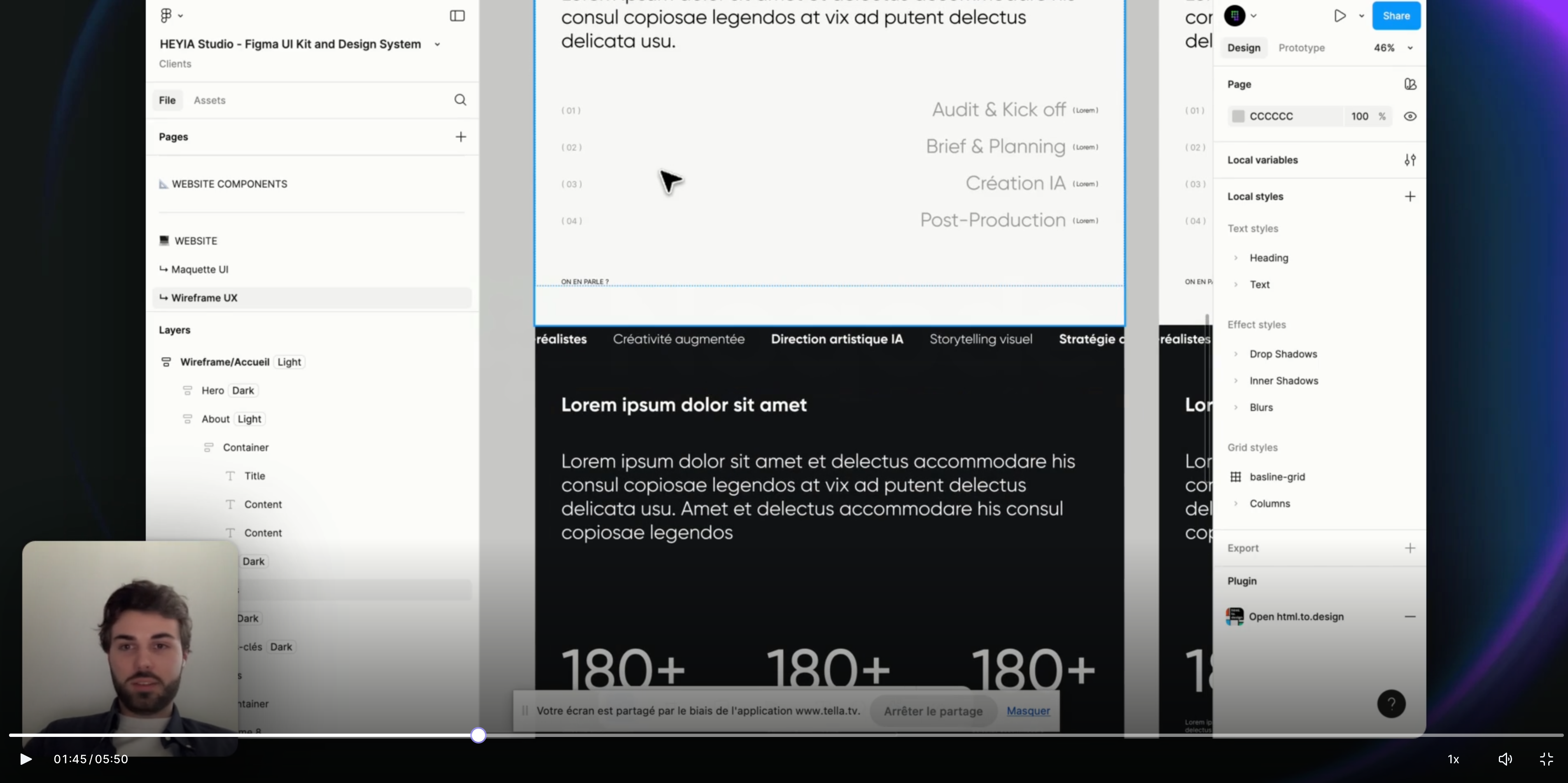This screenshot has width=1568, height=783.
Task: Click the search icon in File panel
Action: [460, 100]
